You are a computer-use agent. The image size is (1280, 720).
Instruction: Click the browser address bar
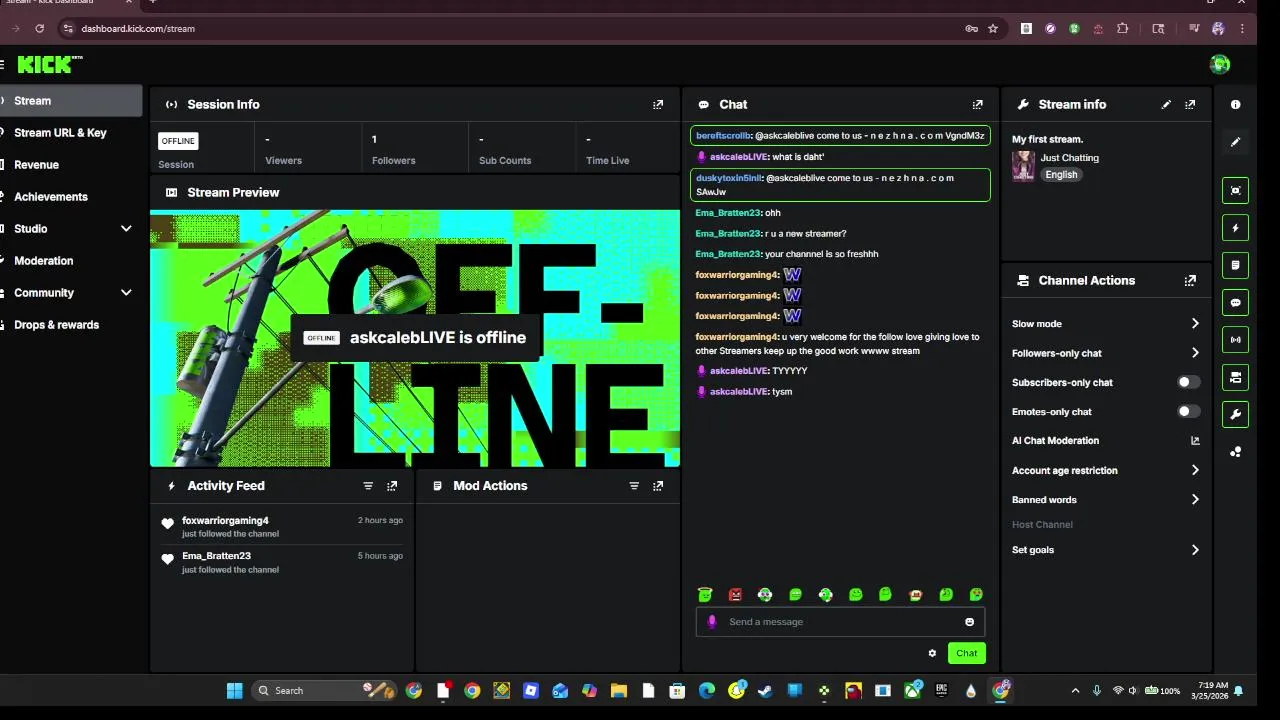pyautogui.click(x=510, y=29)
